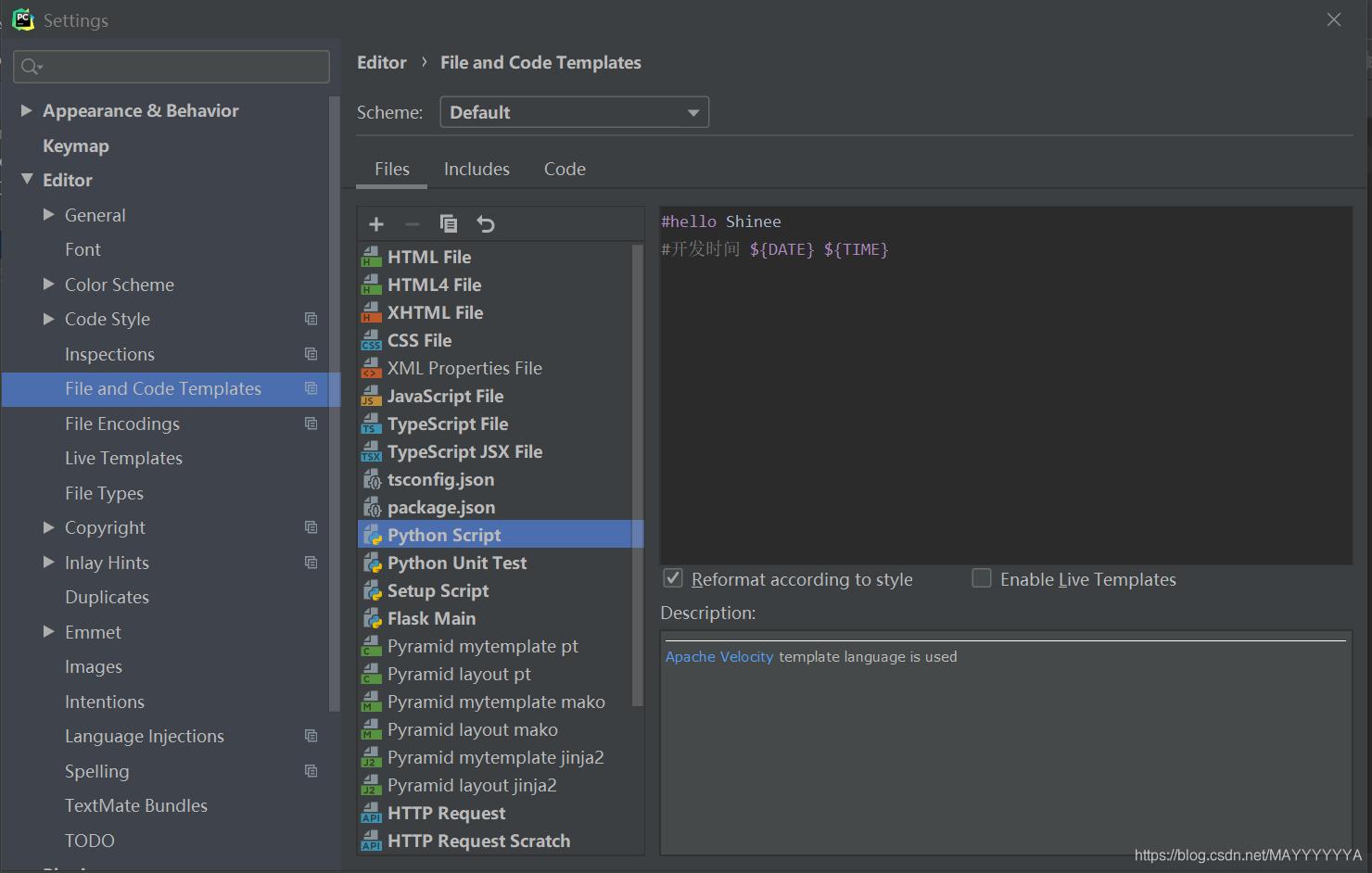Uncheck Reformat according to style

673,578
